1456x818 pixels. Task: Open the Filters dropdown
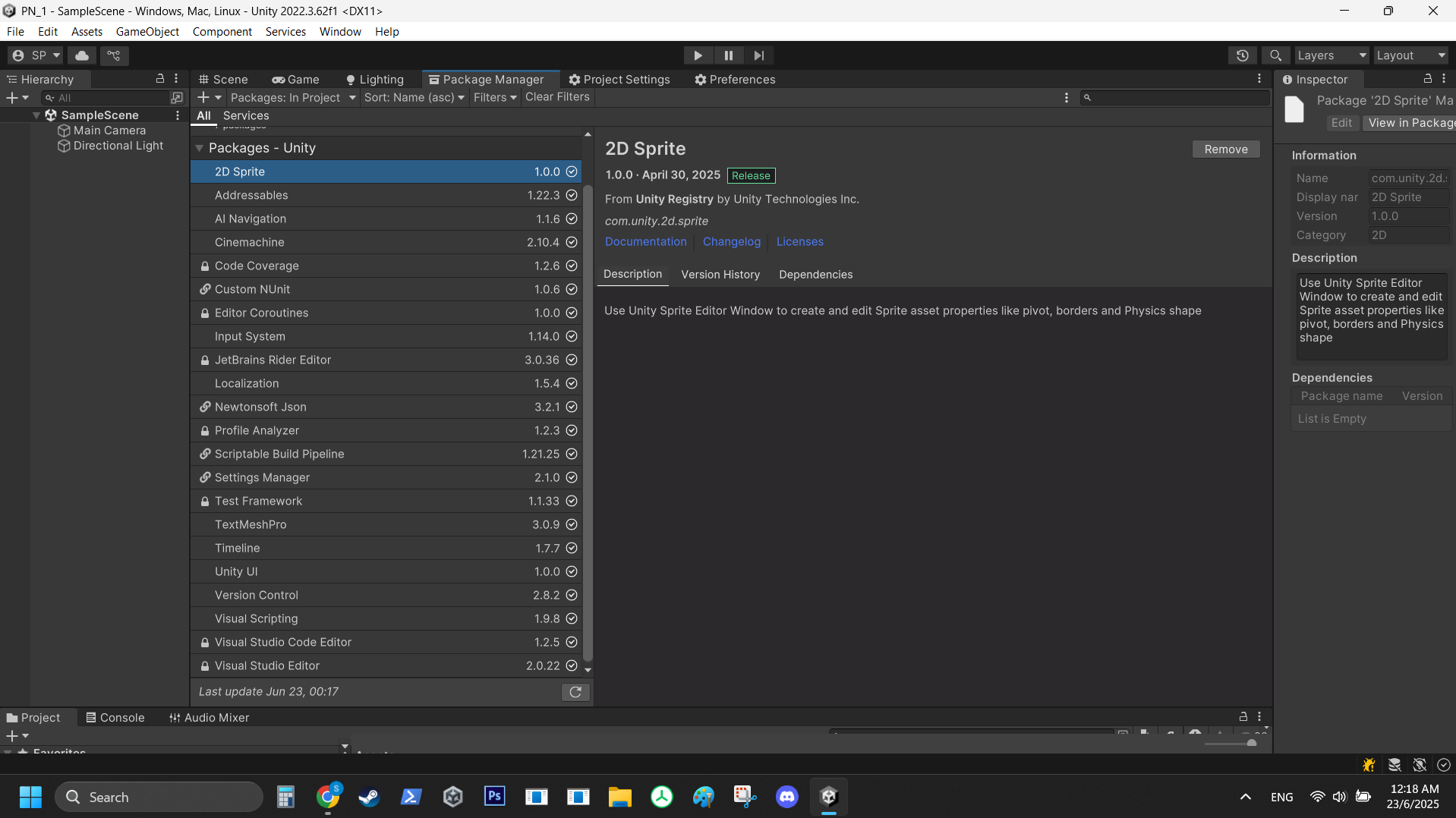[x=495, y=98]
